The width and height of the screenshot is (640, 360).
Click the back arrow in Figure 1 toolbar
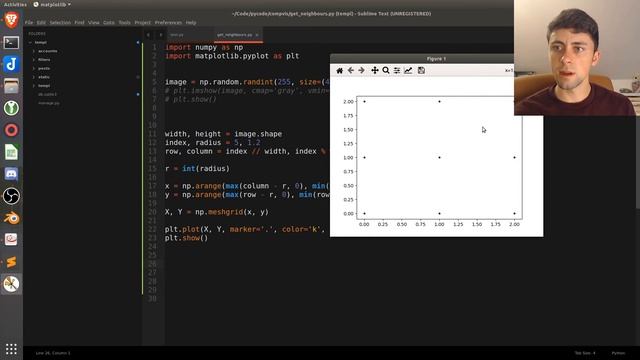click(x=351, y=71)
